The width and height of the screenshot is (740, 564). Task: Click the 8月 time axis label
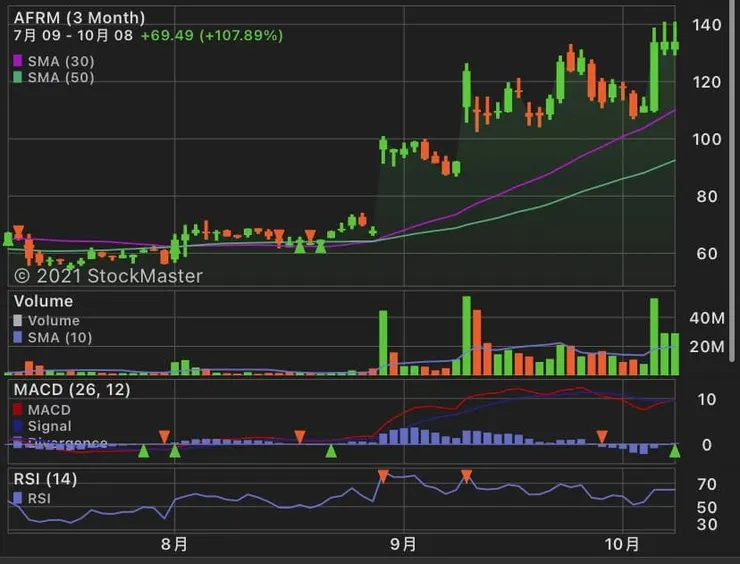click(174, 545)
